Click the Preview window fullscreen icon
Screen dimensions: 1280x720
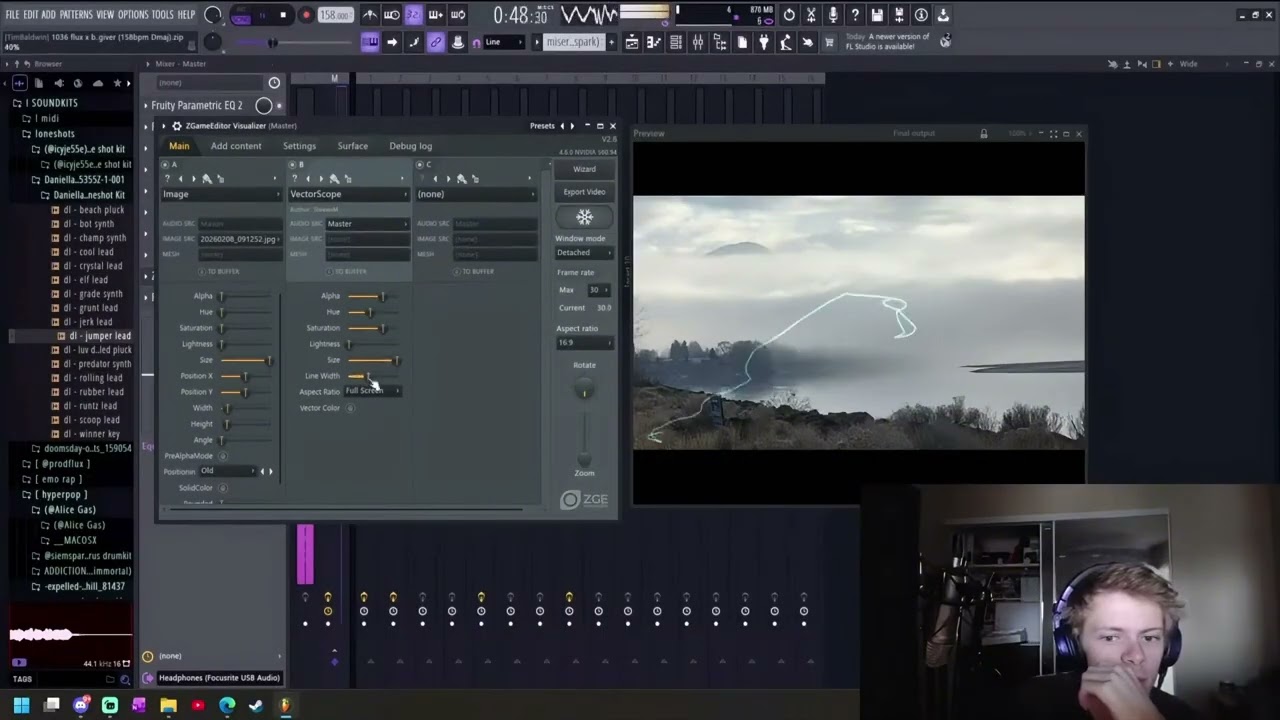pos(1053,133)
